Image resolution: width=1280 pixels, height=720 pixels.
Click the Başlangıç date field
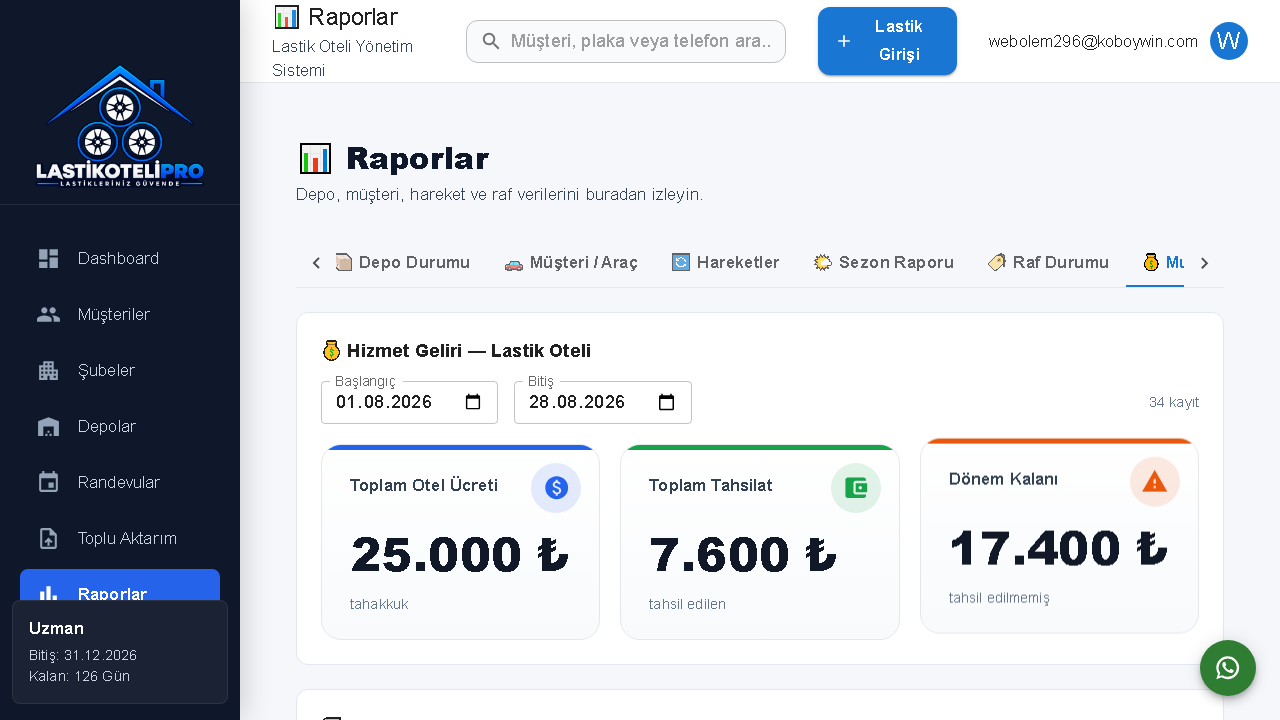409,402
